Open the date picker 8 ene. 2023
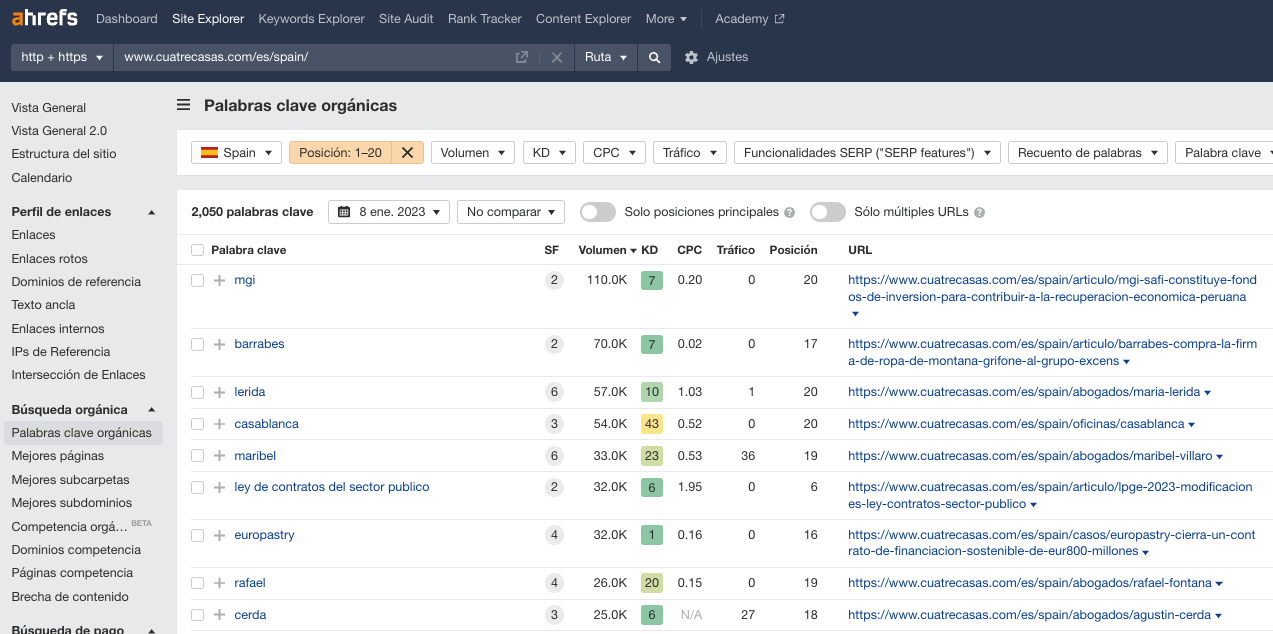This screenshot has width=1273, height=634. coord(388,212)
